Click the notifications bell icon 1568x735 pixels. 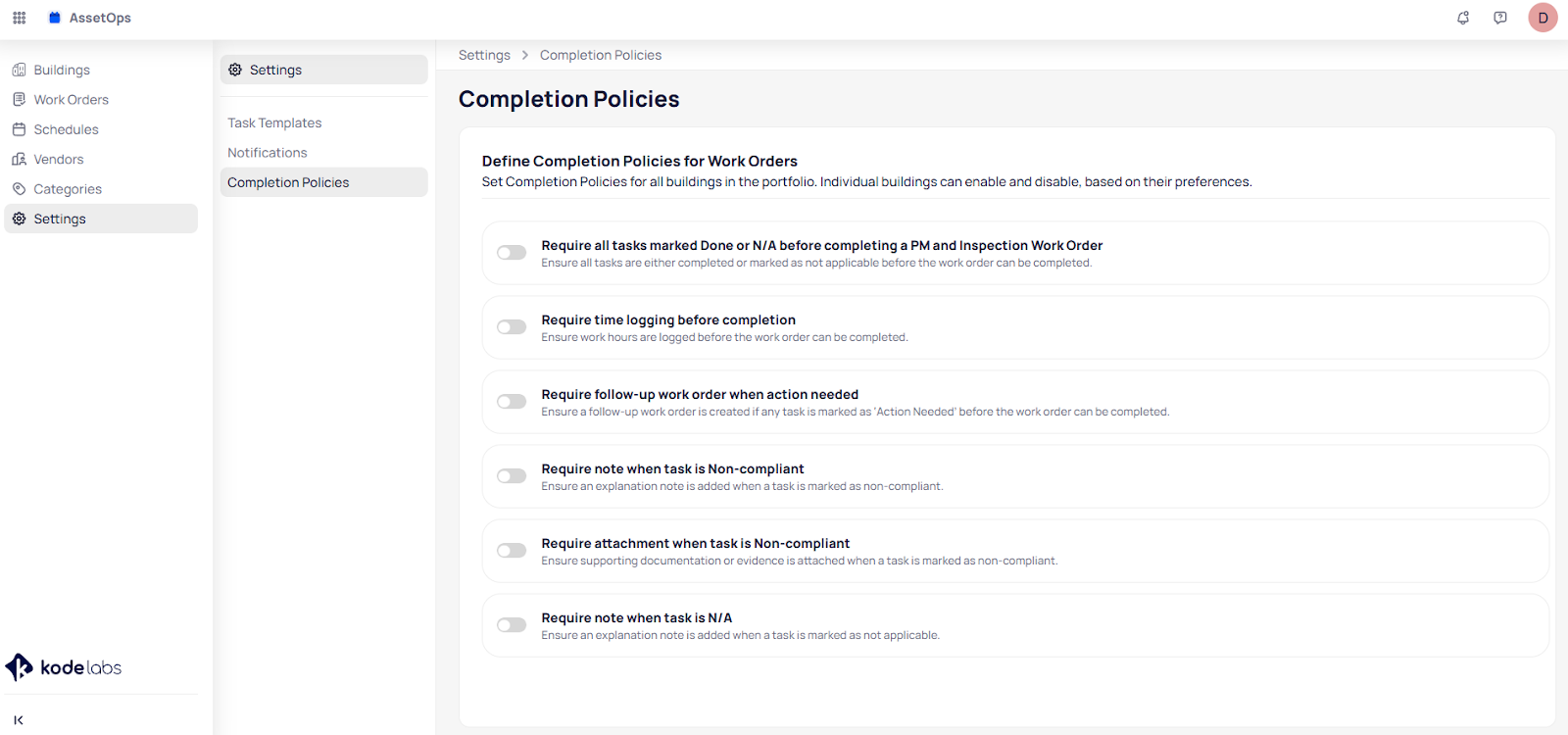[1463, 18]
